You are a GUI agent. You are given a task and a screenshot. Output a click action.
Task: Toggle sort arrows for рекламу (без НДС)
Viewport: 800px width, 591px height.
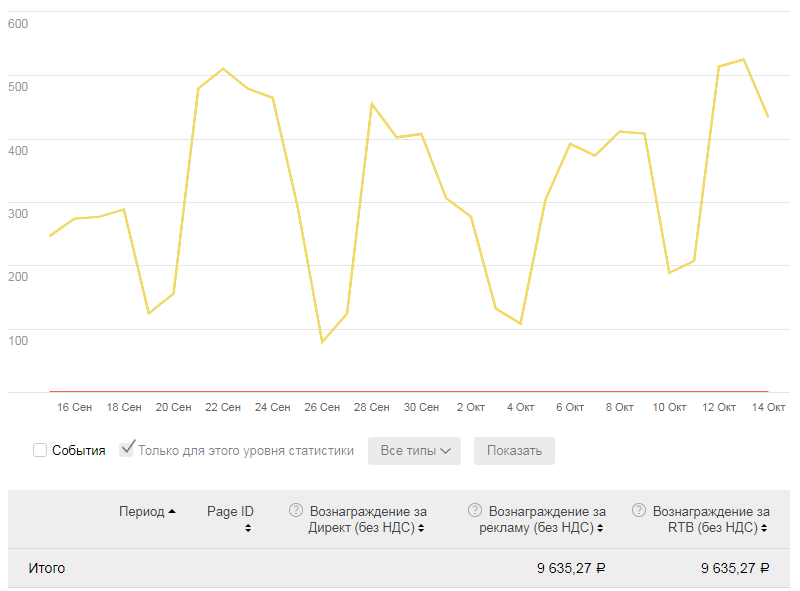point(600,528)
